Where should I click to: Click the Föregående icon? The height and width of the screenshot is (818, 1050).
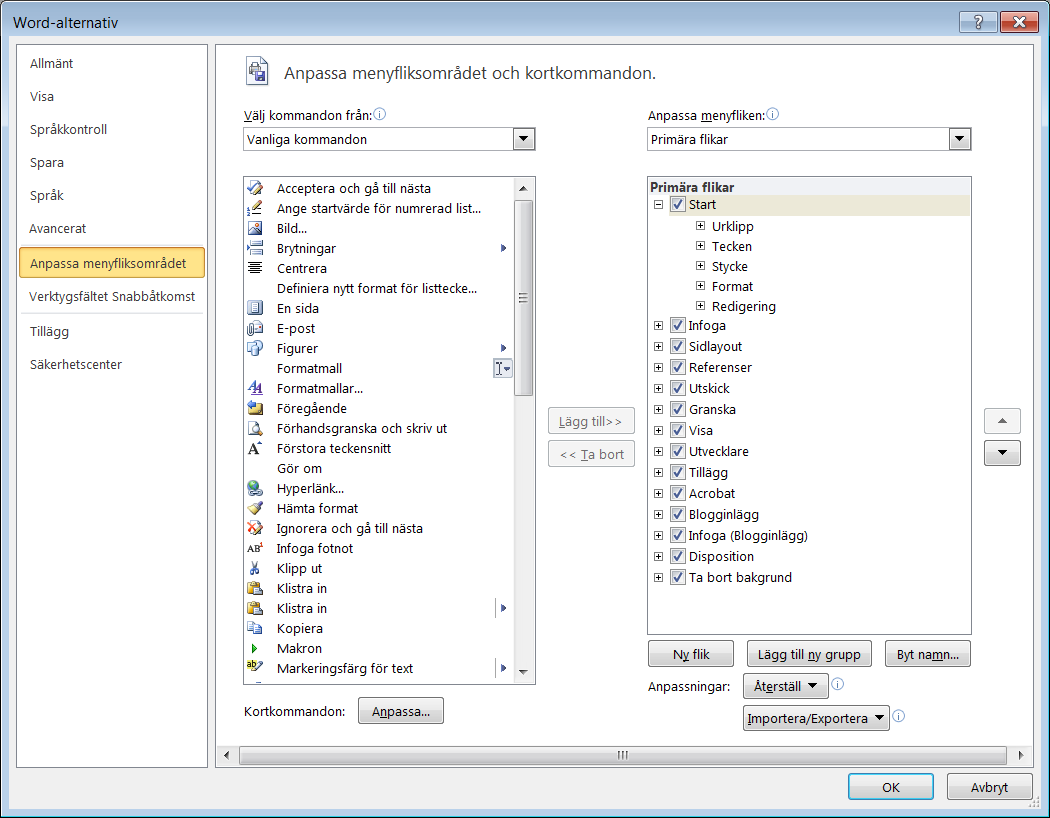tap(255, 408)
